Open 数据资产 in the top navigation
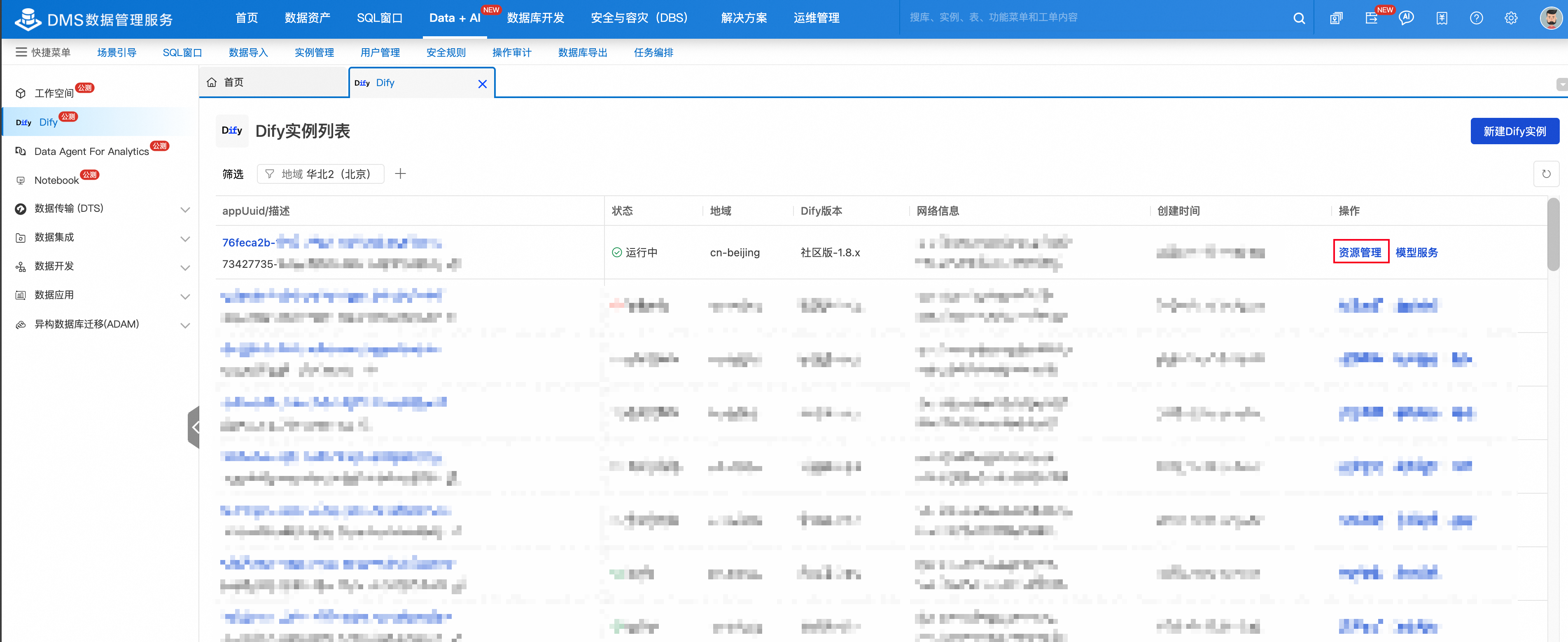The width and height of the screenshot is (1568, 642). point(308,18)
